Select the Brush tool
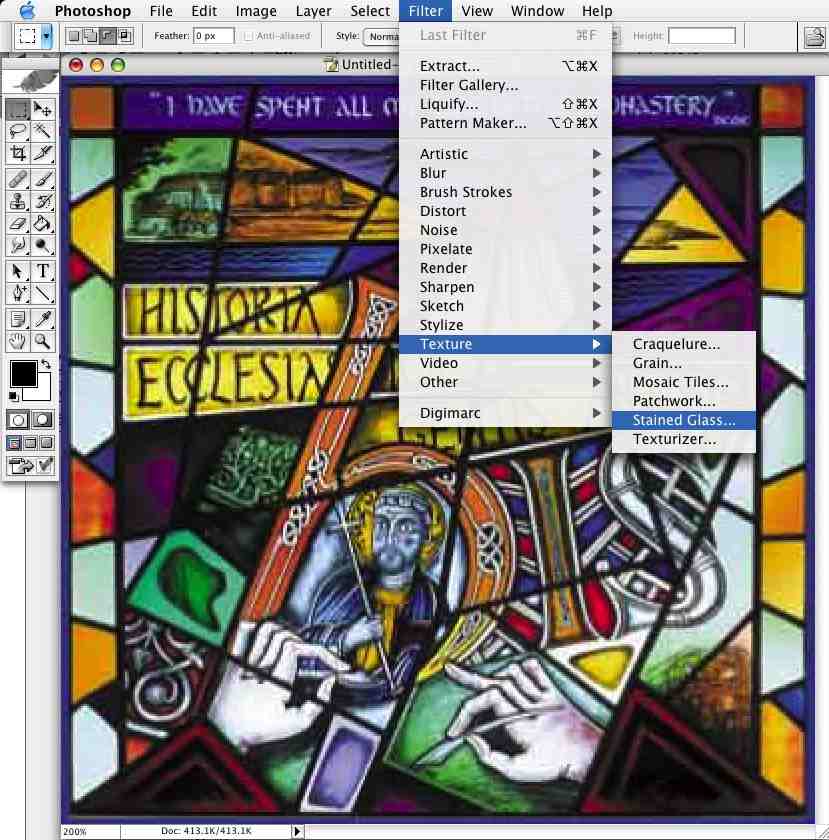The image size is (829, 840). 42,179
